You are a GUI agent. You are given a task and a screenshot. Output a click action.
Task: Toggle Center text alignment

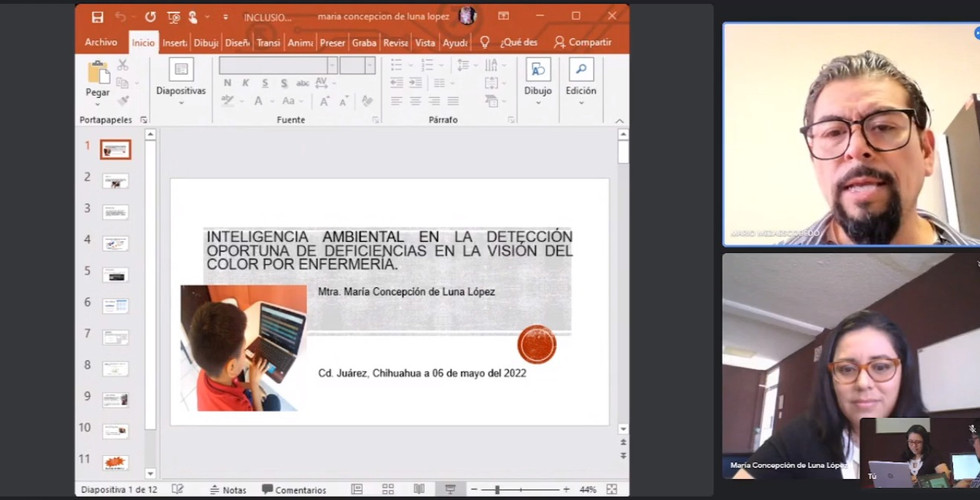tap(415, 101)
